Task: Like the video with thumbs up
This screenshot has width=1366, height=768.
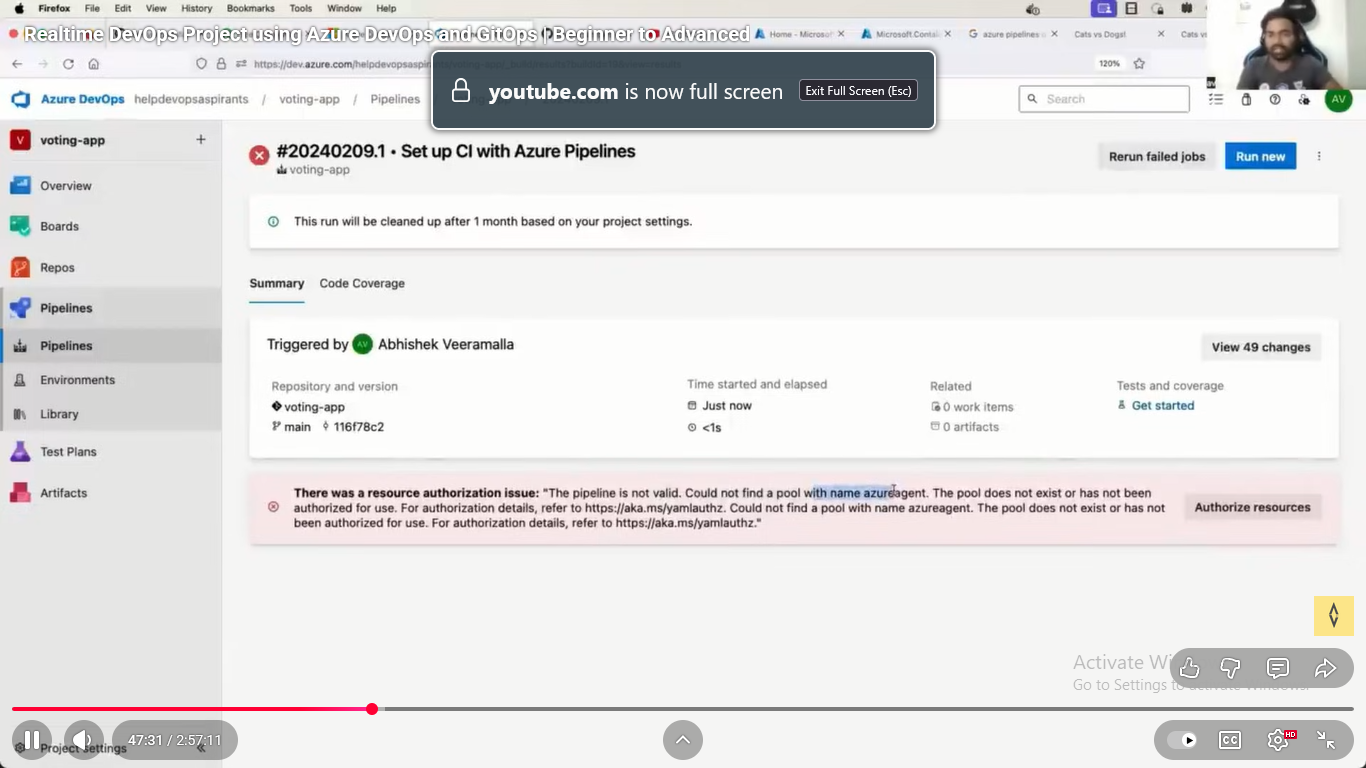Action: [x=1189, y=668]
